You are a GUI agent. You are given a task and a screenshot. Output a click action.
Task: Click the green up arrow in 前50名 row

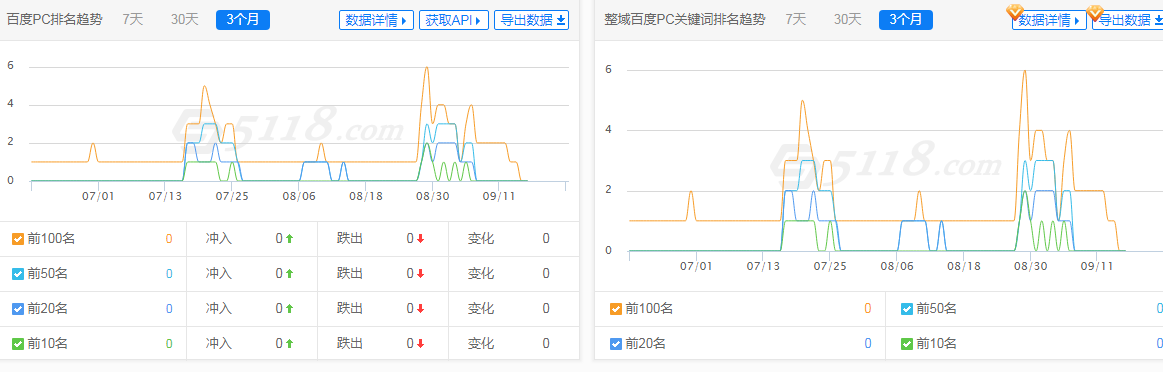click(289, 274)
